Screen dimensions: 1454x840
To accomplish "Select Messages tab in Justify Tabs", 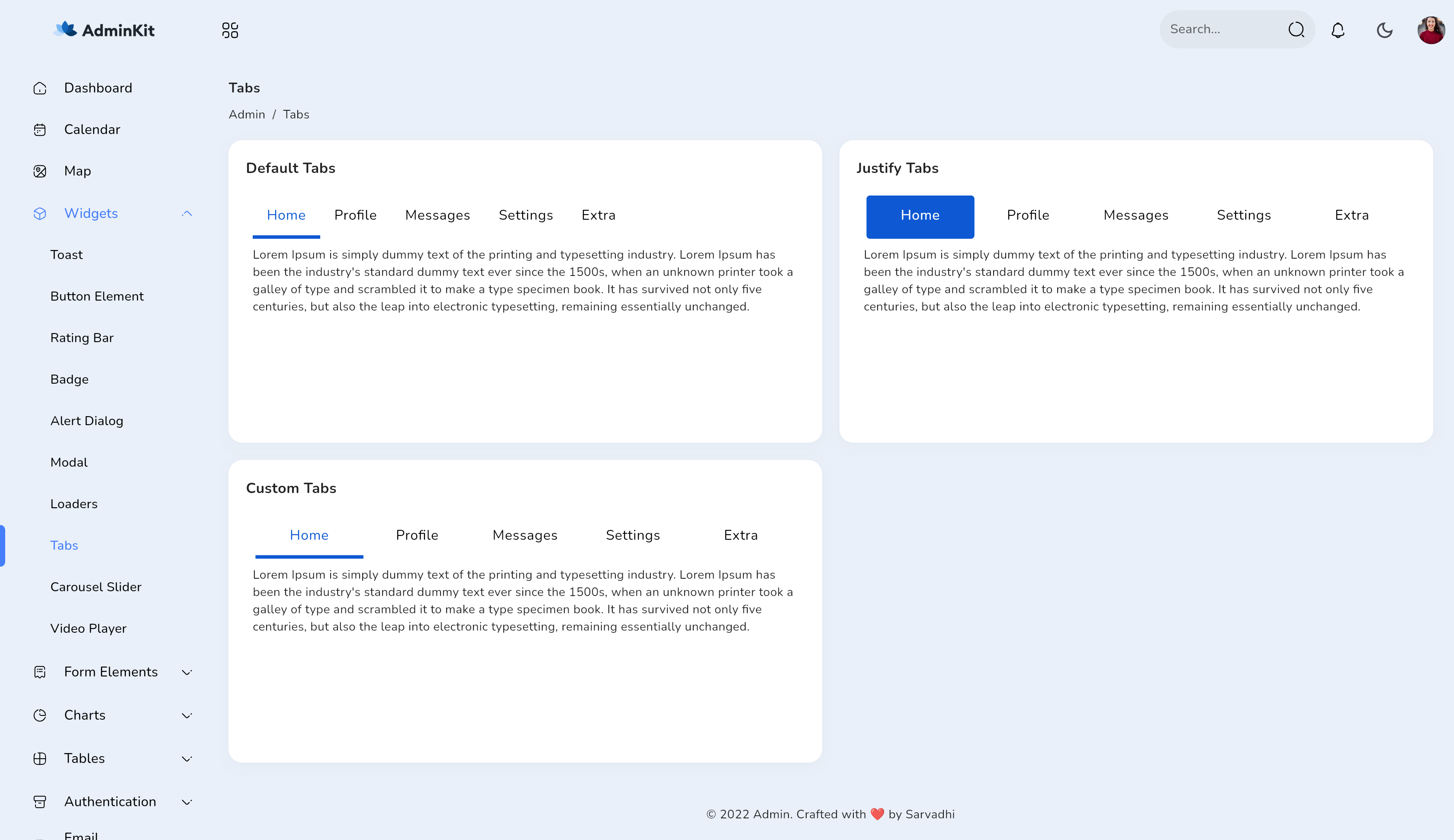I will point(1135,215).
